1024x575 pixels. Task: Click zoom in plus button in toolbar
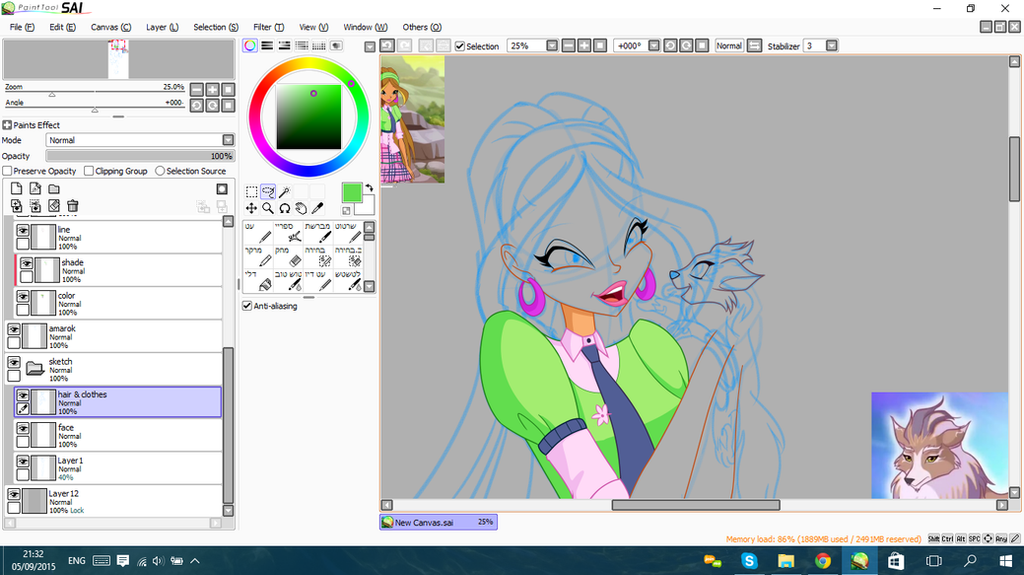point(584,46)
